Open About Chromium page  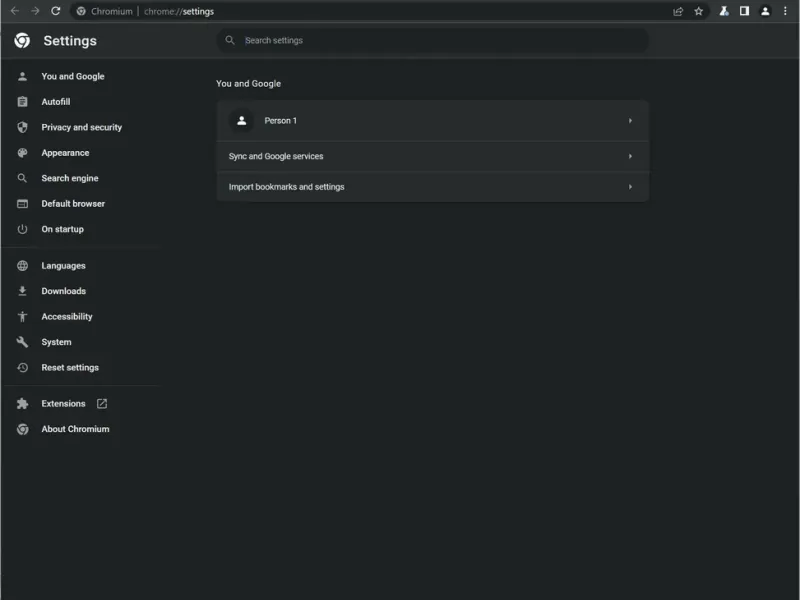pyautogui.click(x=75, y=429)
